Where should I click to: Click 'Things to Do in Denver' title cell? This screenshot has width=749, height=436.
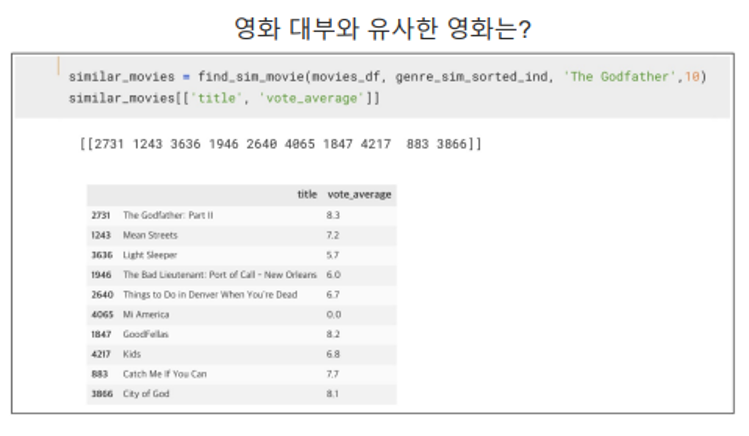click(x=210, y=295)
